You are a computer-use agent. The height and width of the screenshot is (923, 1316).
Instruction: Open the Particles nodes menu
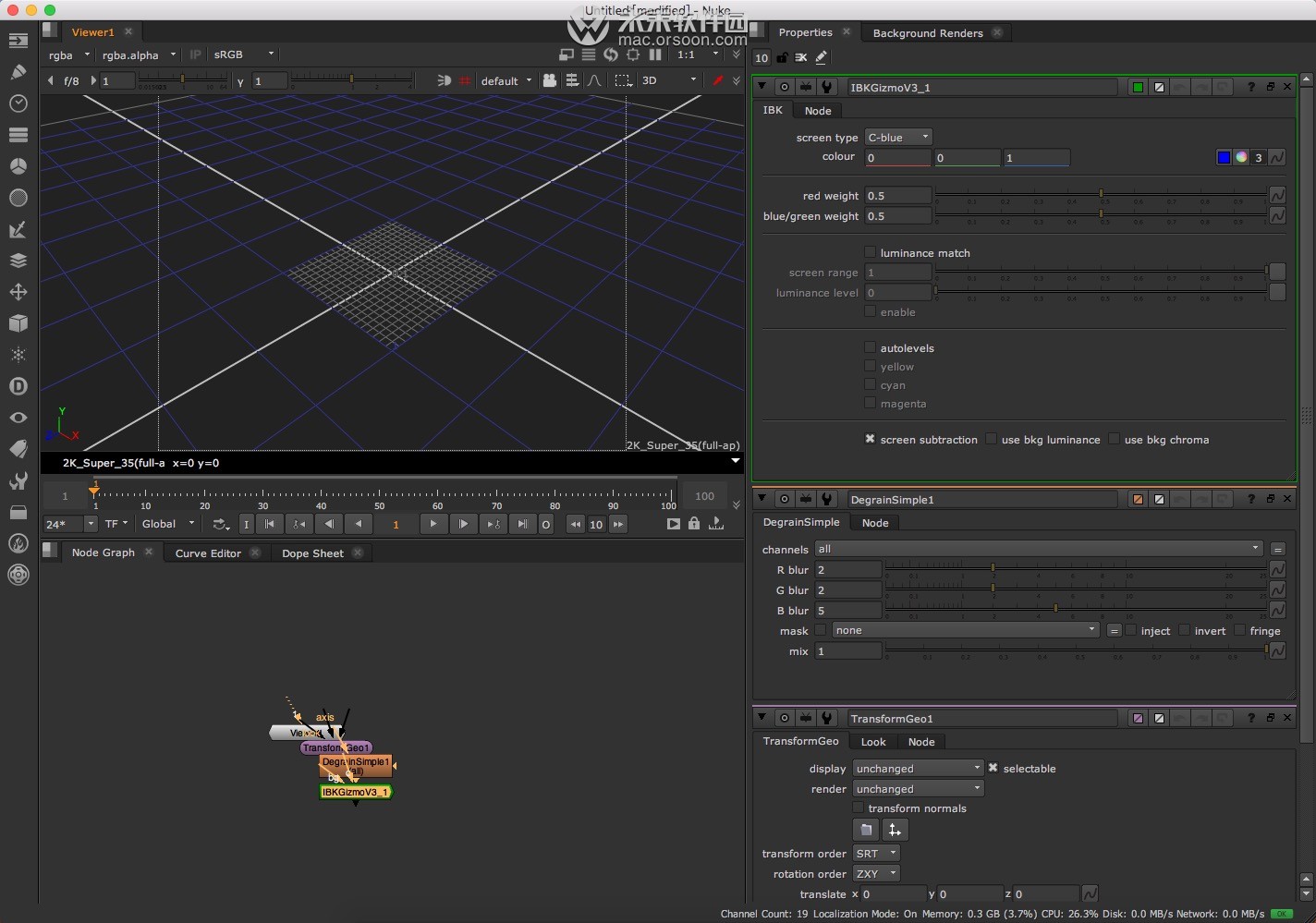(x=18, y=355)
